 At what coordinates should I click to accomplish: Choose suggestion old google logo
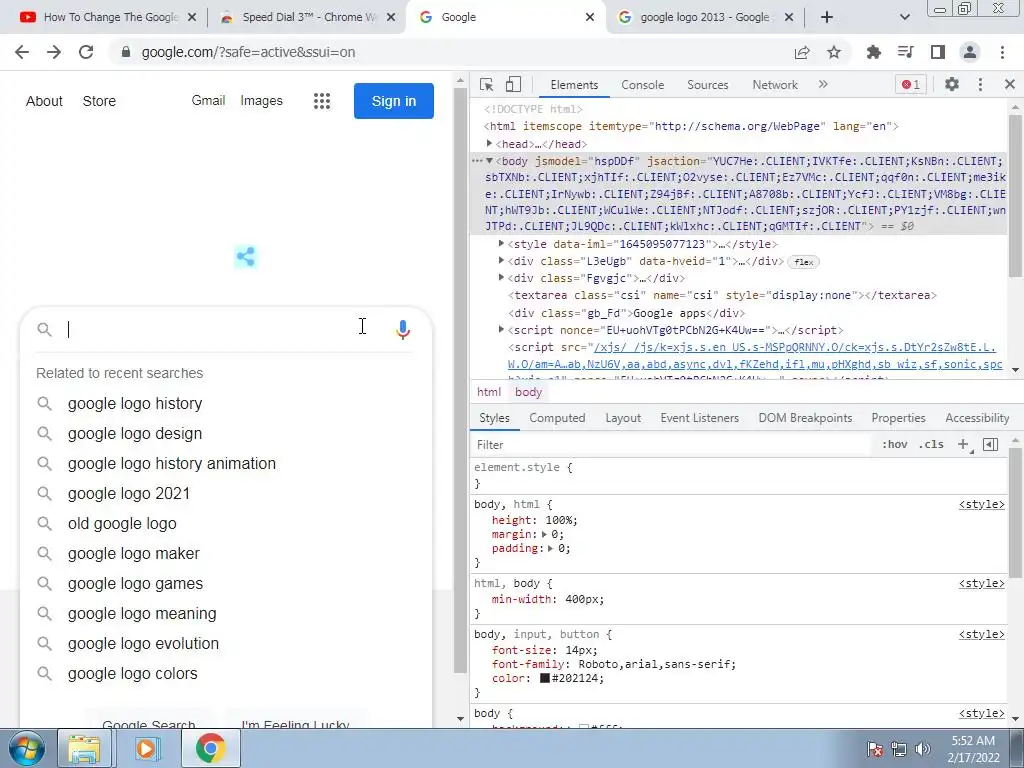tap(122, 524)
